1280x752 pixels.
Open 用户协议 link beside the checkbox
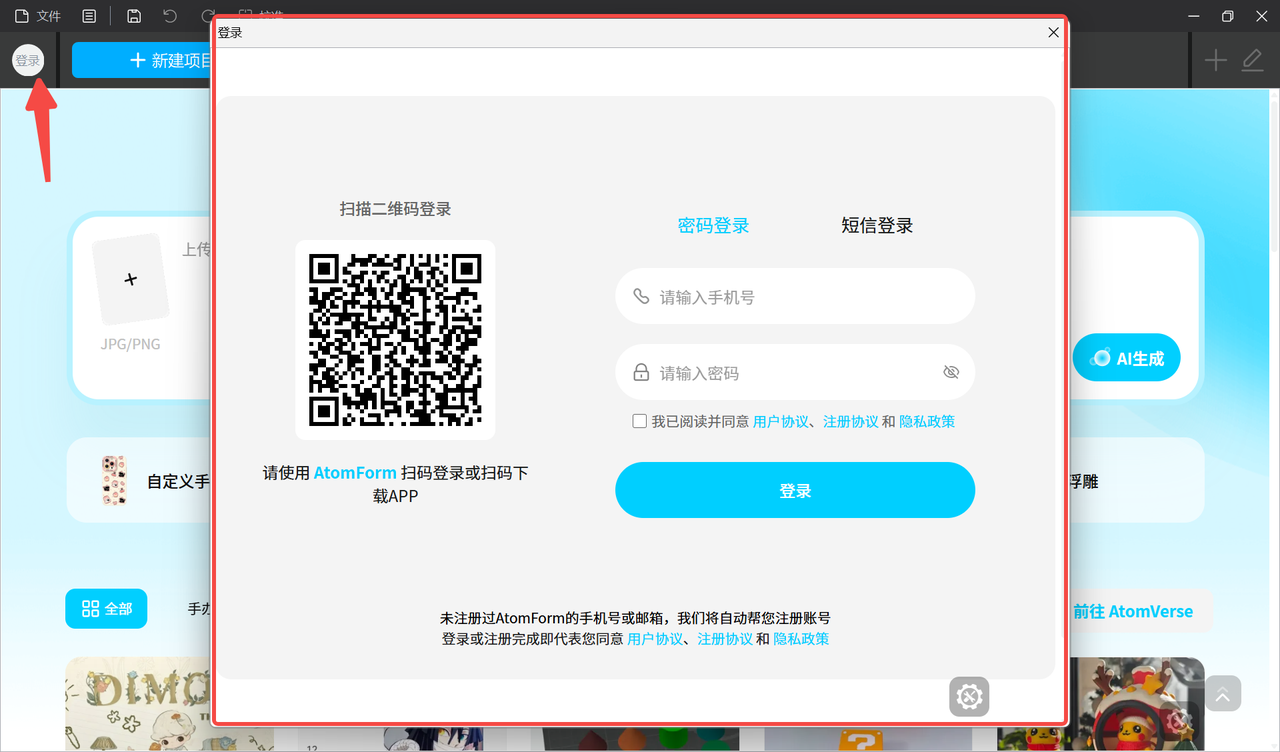780,422
